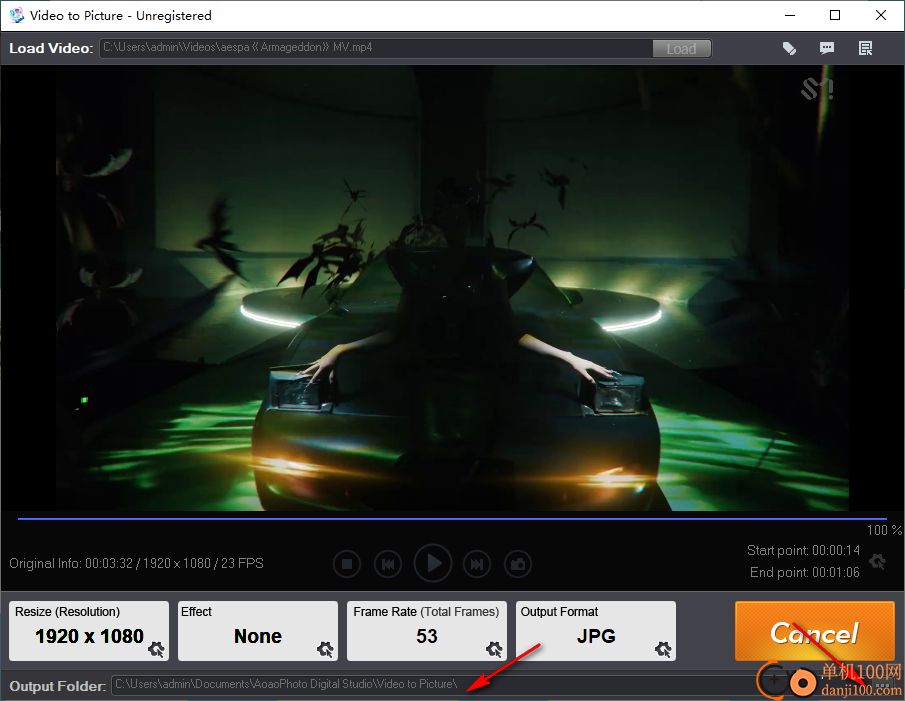Close the Video to Picture window
Screen dimensions: 905x701
881,16
